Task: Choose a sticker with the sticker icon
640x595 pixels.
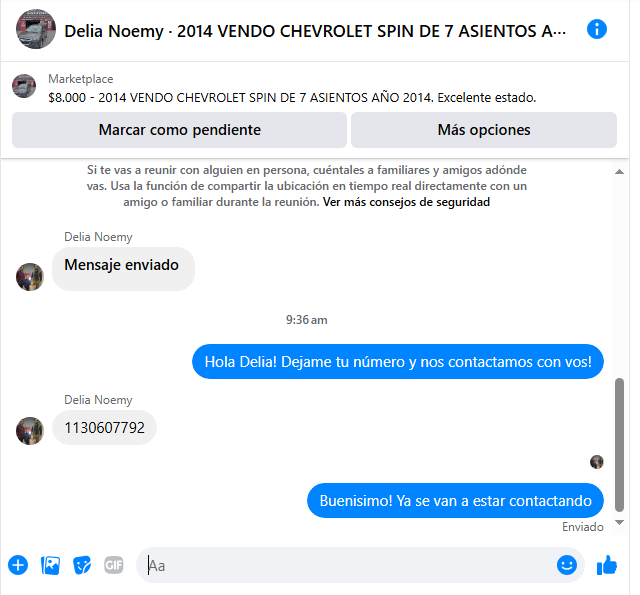Action: coord(82,565)
